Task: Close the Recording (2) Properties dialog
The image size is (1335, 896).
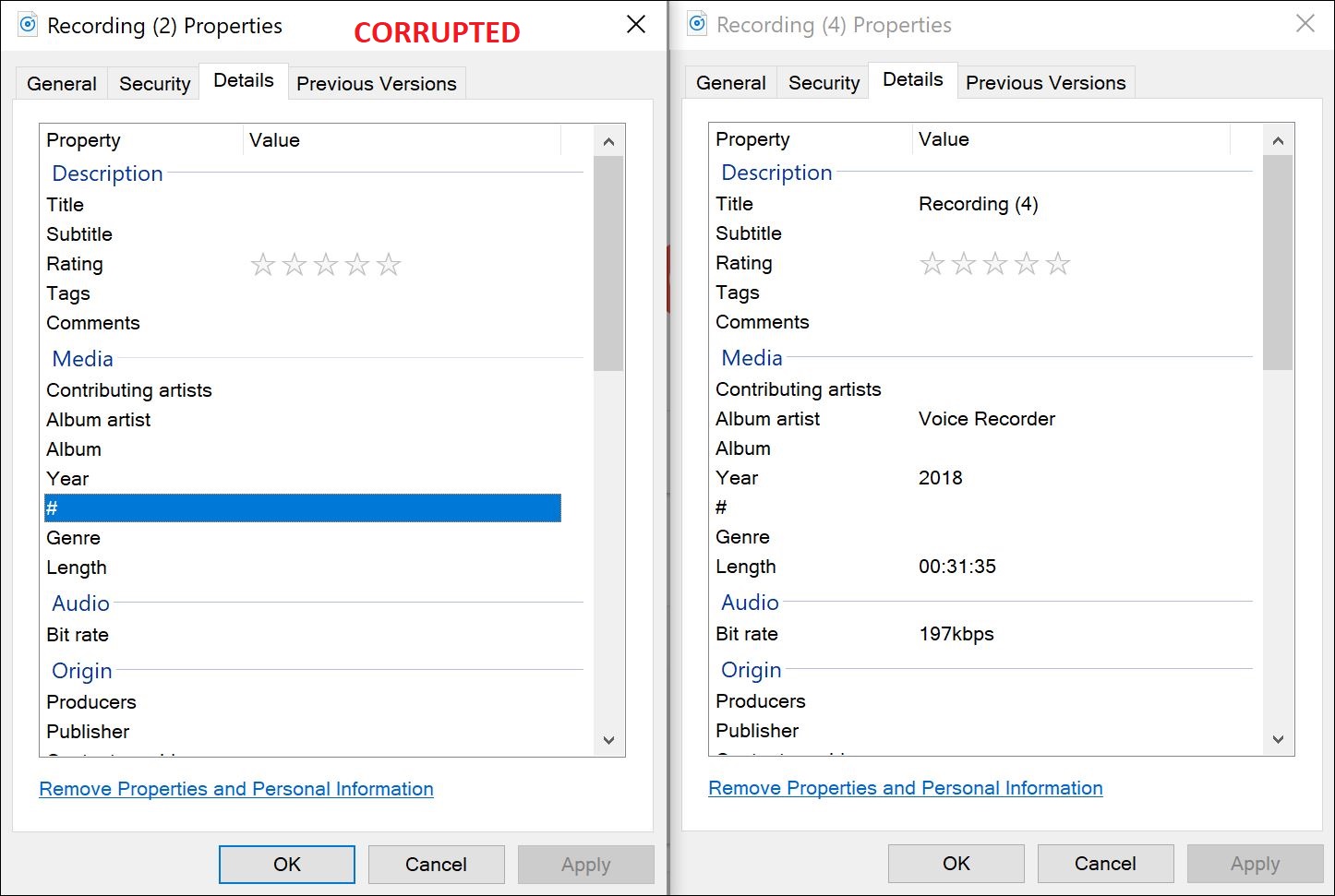Action: click(636, 25)
